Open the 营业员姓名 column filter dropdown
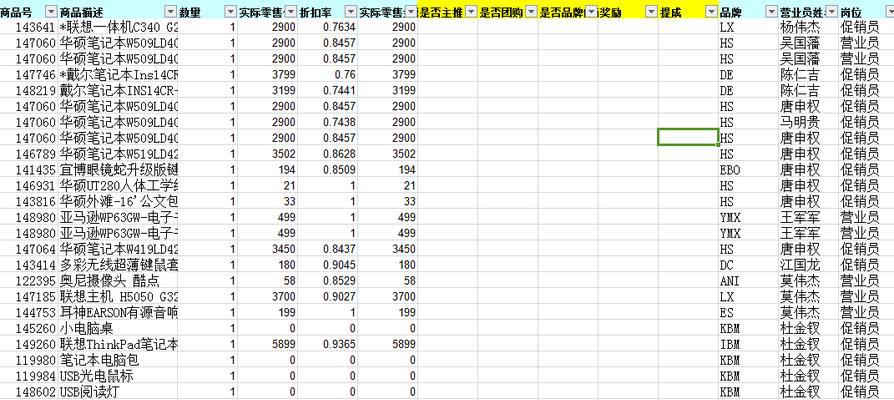 [x=832, y=12]
